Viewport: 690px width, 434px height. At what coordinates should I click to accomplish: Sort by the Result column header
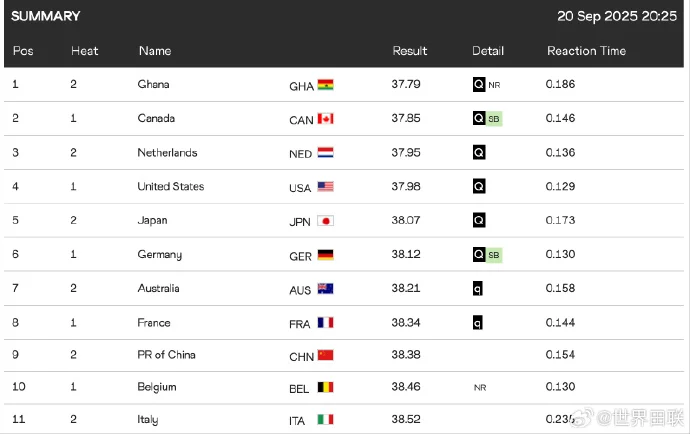pyautogui.click(x=409, y=51)
